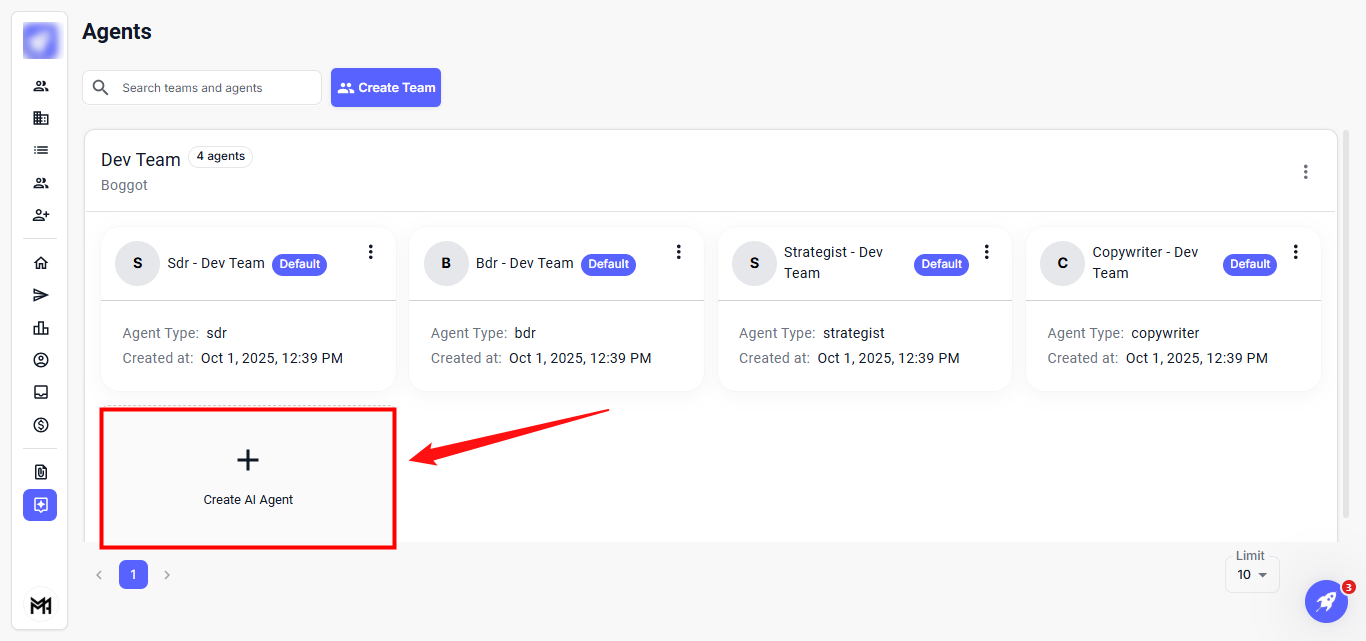
Task: Open the Bdr - Dev Team agent card
Action: coord(556,330)
